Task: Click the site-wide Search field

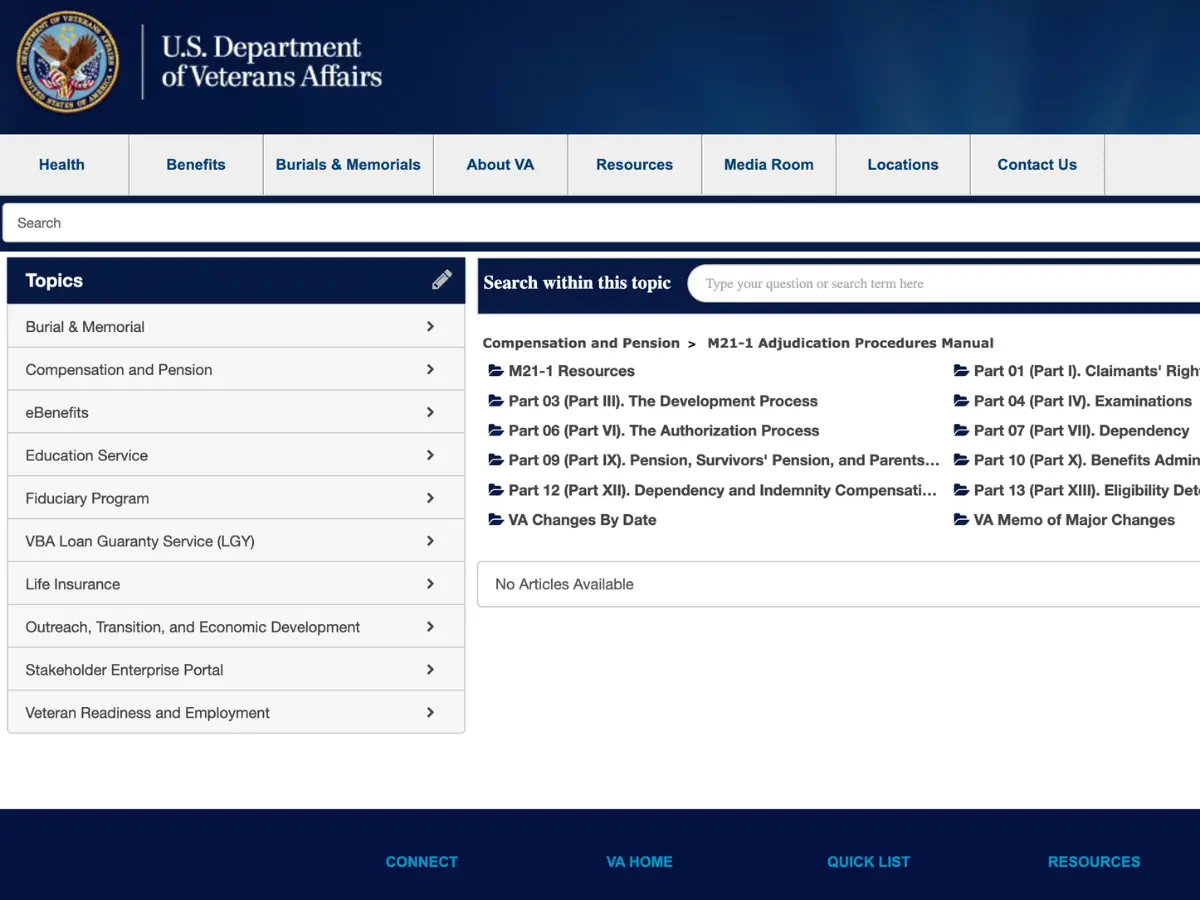Action: (601, 223)
